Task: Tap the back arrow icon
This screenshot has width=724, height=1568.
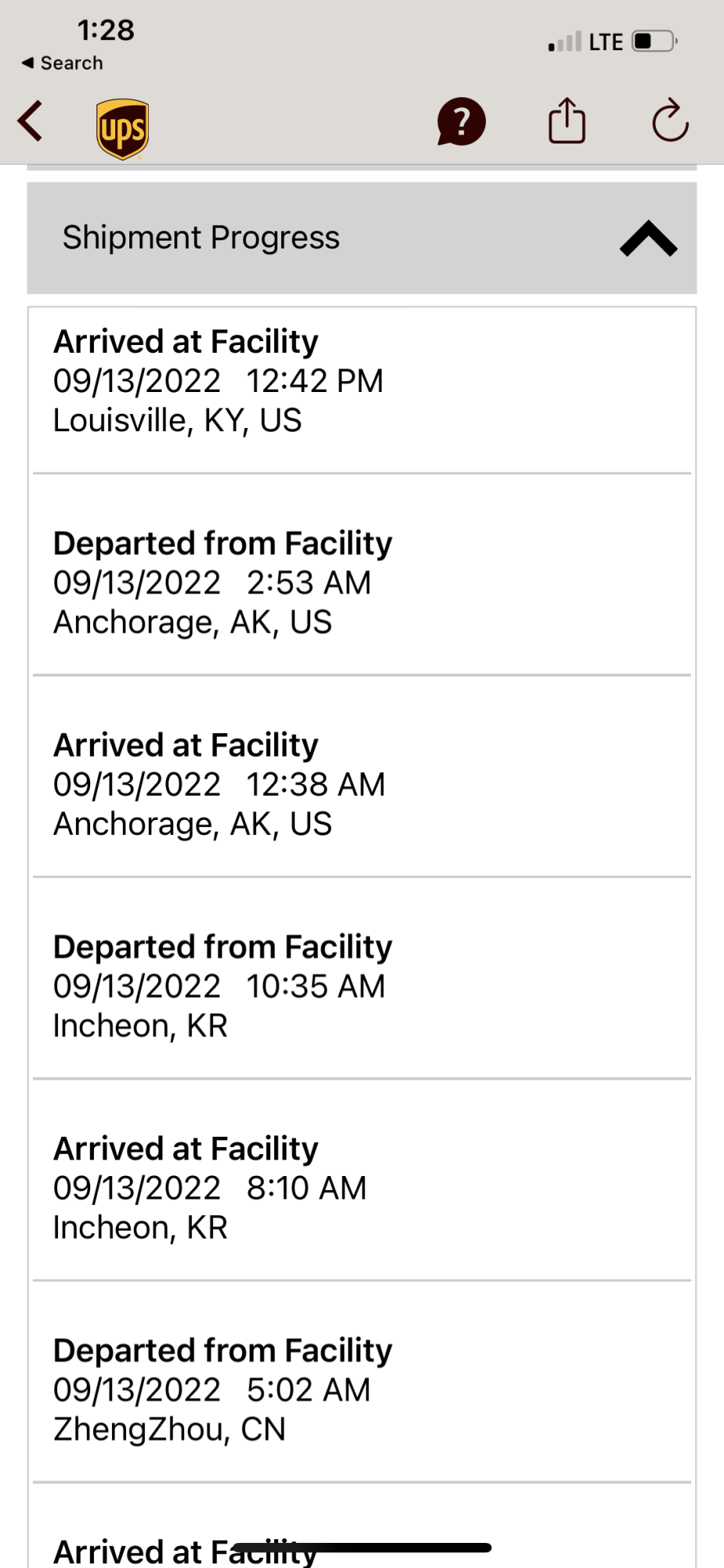Action: point(31,122)
